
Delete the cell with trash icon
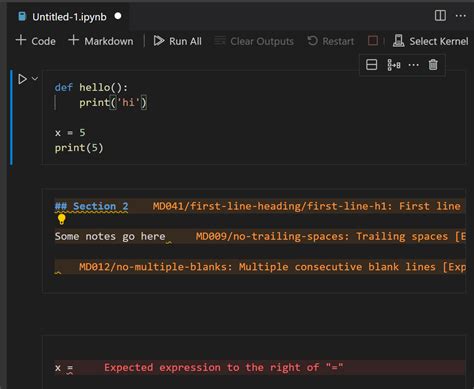click(x=433, y=65)
